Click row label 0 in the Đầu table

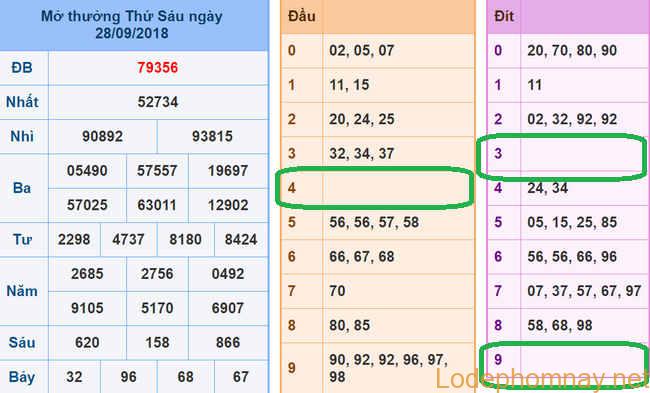[x=292, y=51]
